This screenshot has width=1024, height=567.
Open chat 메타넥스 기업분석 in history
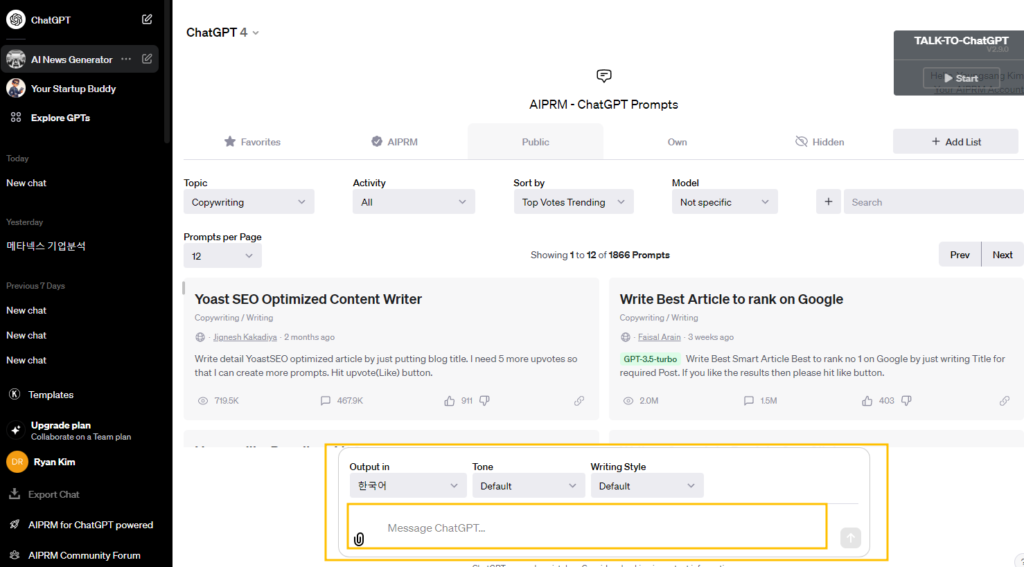[46, 246]
